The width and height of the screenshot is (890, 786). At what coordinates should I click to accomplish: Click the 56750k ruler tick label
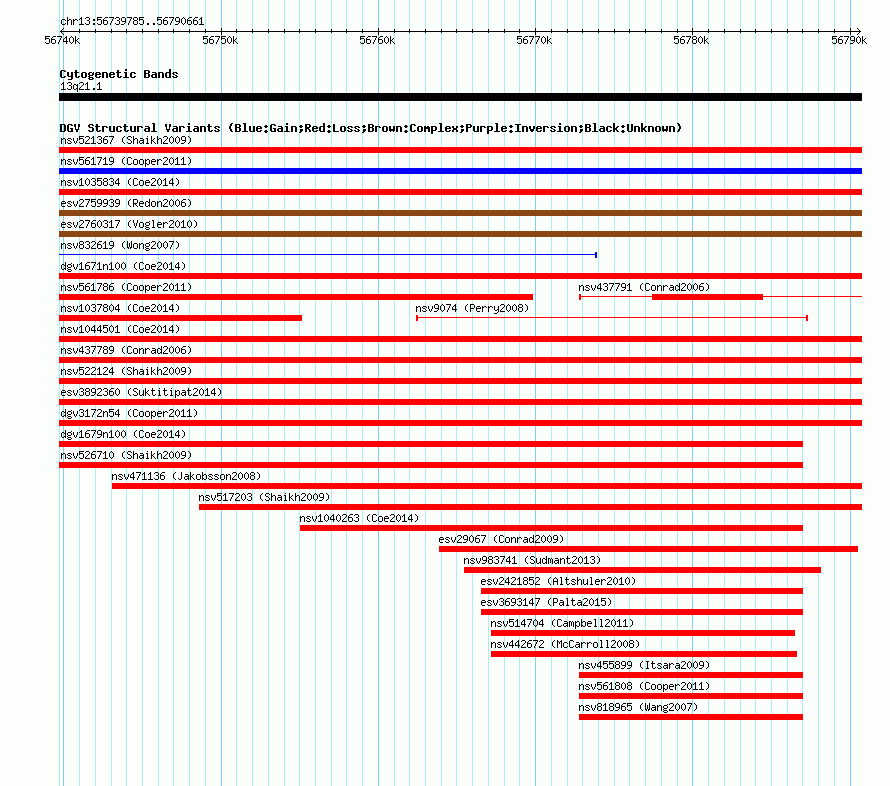click(x=220, y=40)
